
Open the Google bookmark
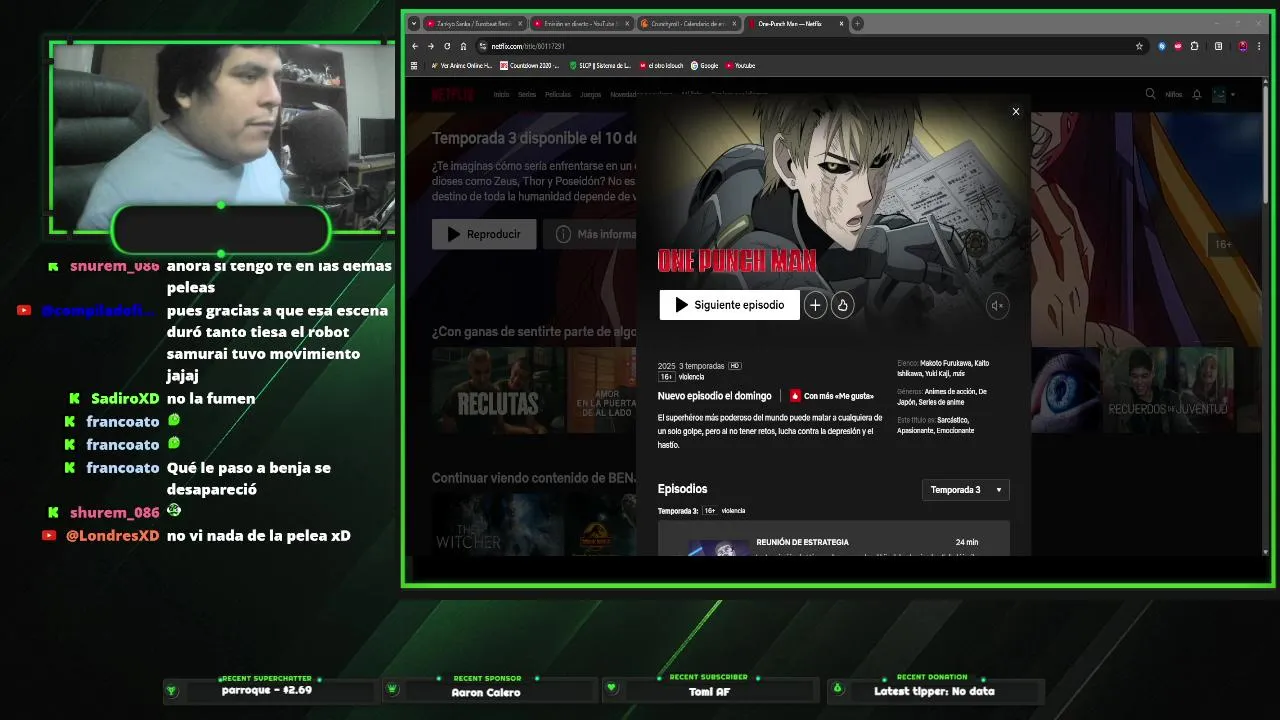tap(705, 66)
